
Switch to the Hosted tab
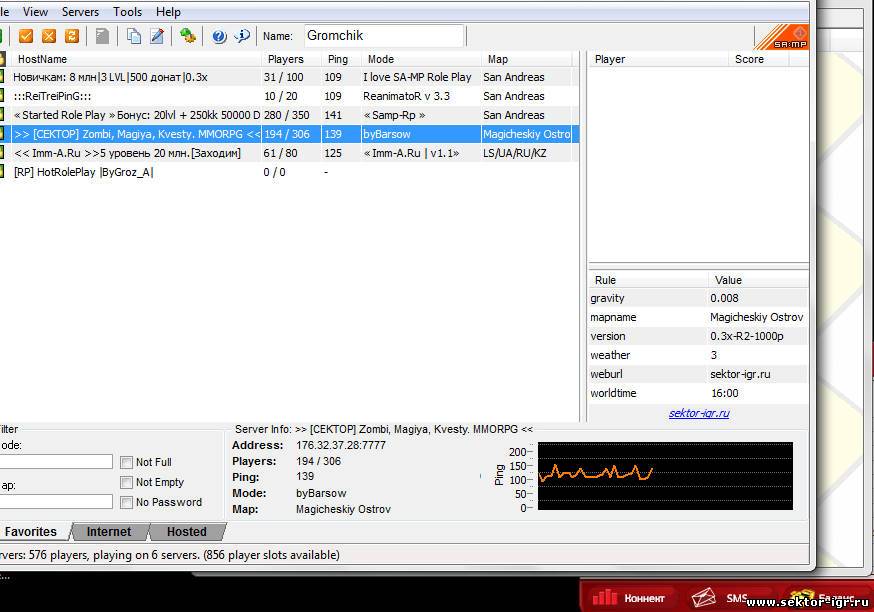tap(187, 532)
